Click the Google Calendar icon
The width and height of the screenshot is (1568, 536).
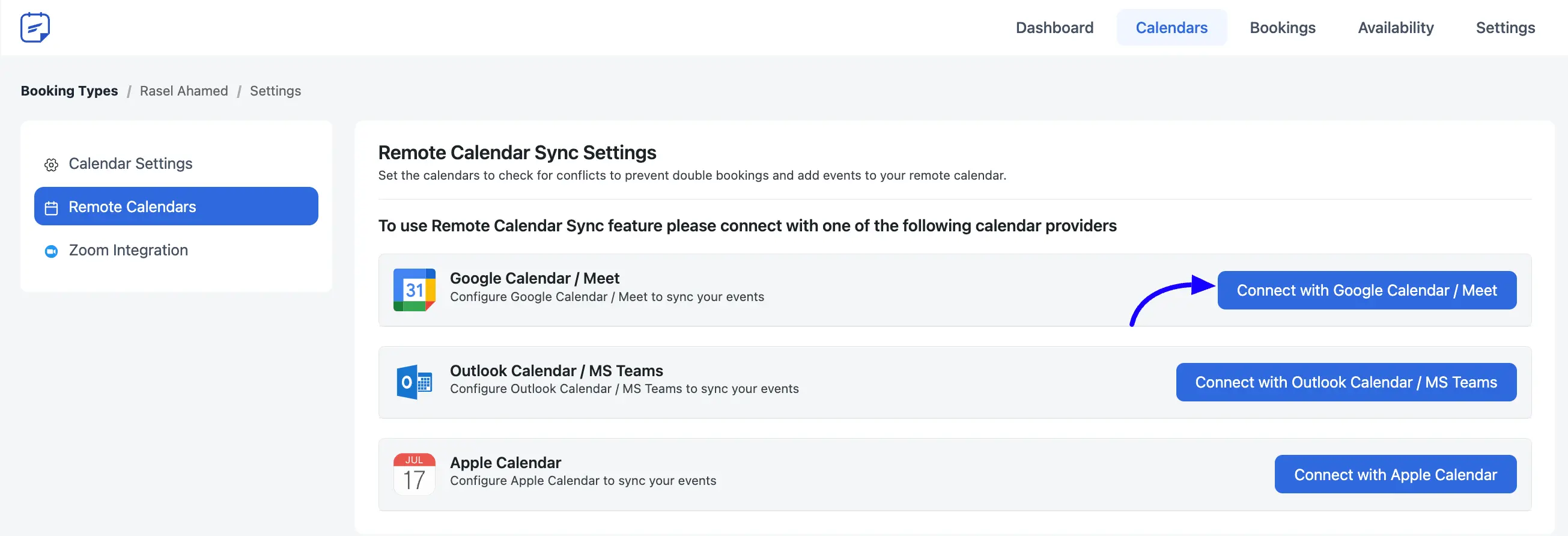[x=414, y=290]
